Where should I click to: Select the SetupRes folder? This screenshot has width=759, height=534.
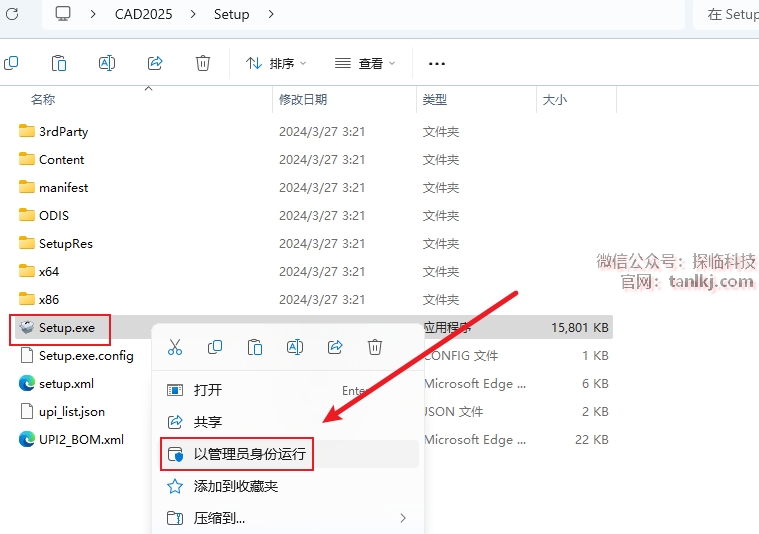[x=56, y=244]
